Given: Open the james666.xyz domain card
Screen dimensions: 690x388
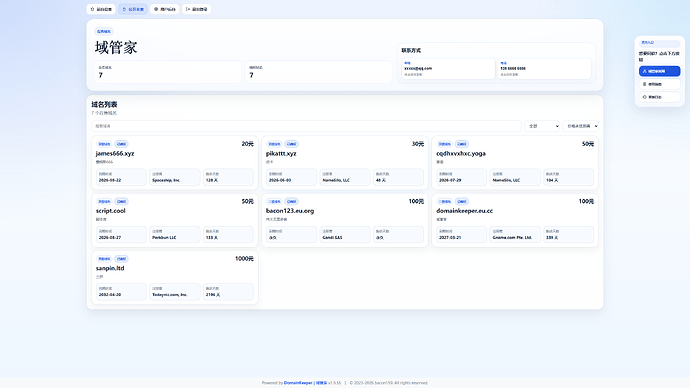Looking at the screenshot, I should tap(175, 163).
